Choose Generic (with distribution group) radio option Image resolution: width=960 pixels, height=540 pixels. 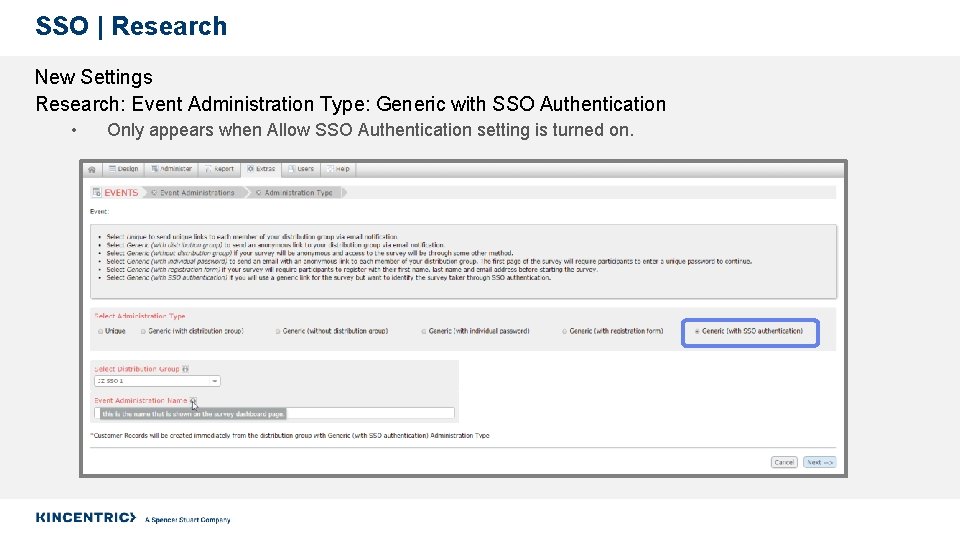[143, 331]
